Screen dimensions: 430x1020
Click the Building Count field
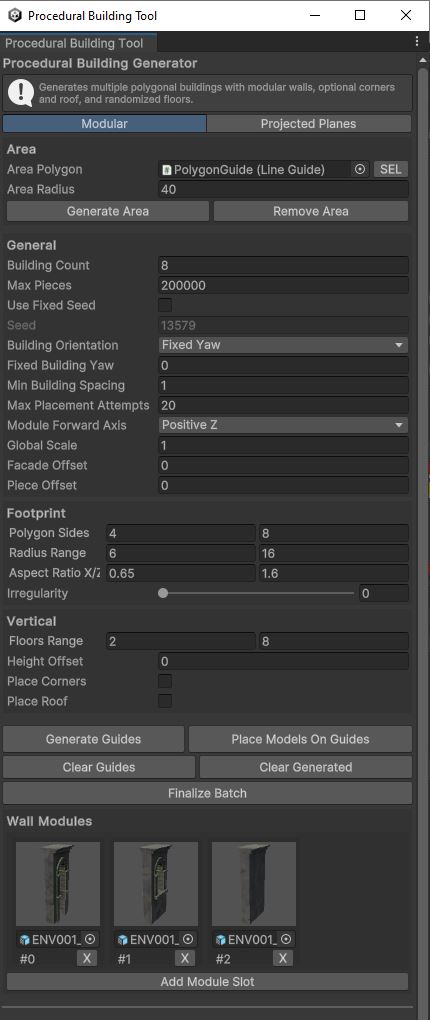click(284, 265)
